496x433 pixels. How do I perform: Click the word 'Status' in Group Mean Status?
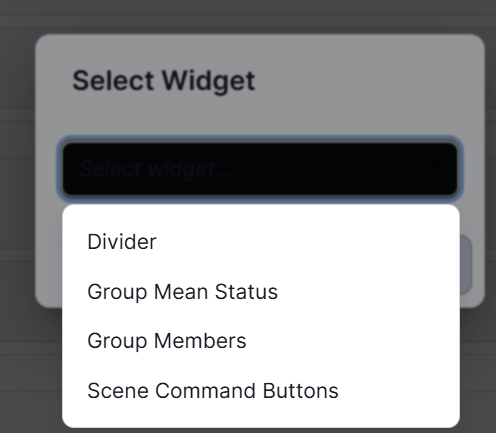(x=246, y=292)
